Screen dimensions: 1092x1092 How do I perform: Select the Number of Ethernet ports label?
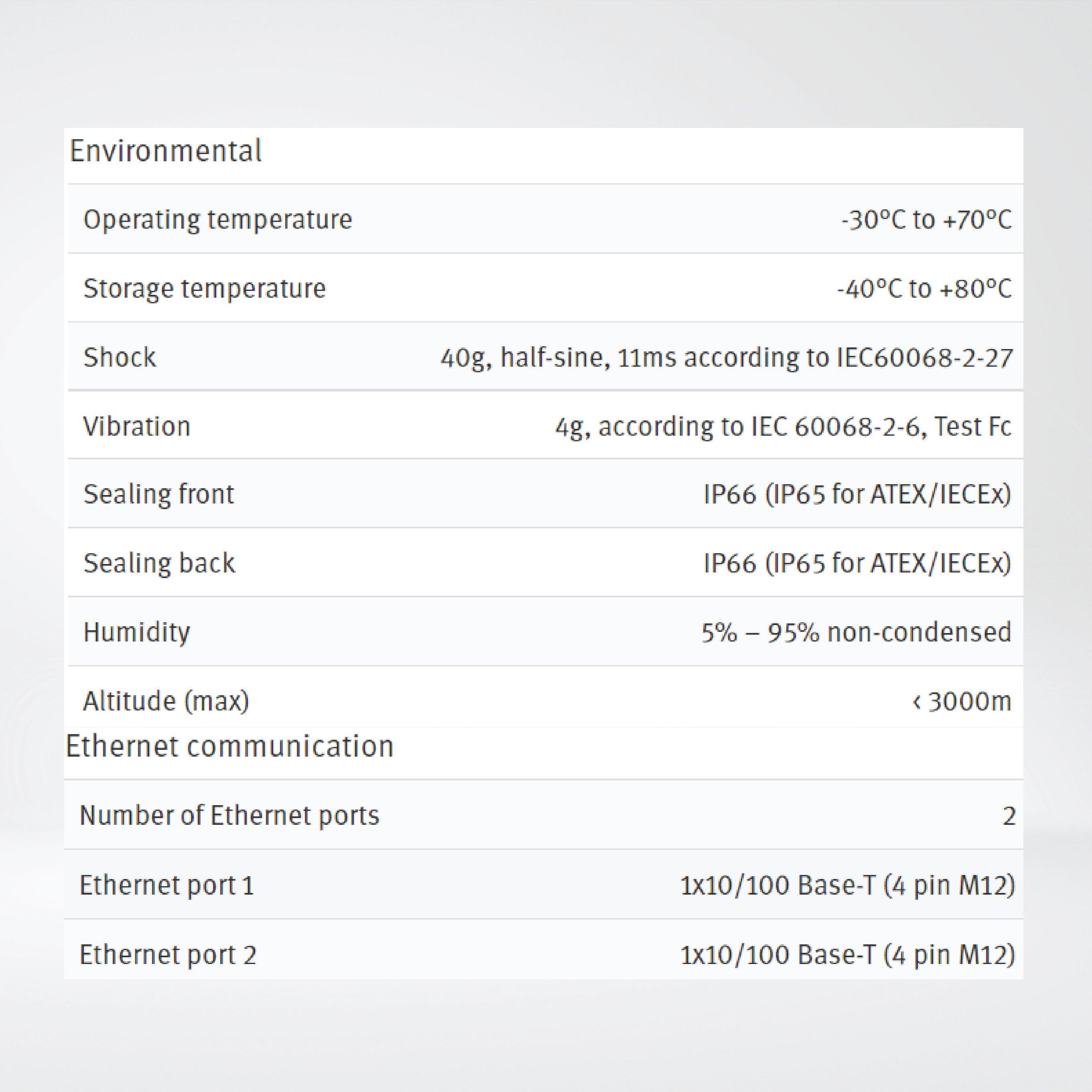pos(229,816)
